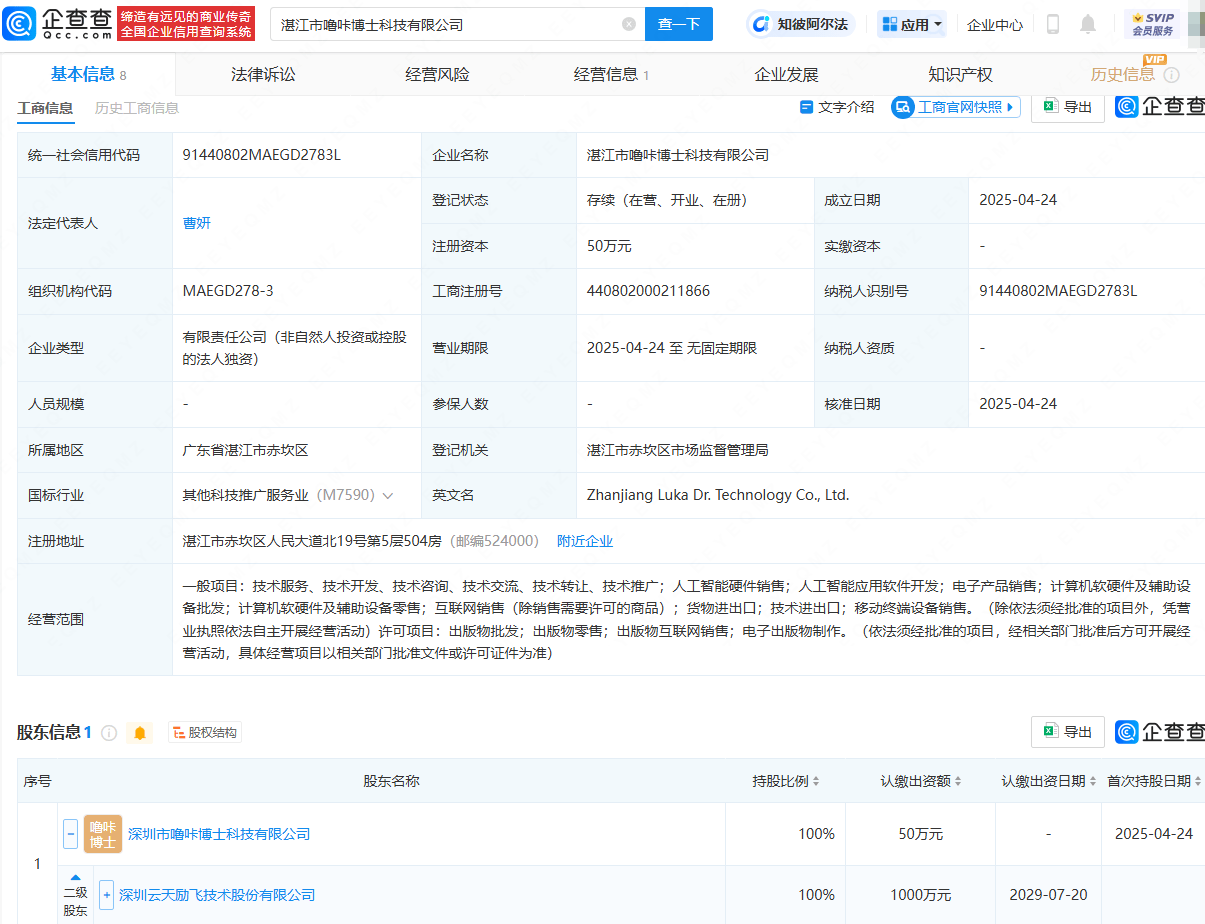Viewport: 1205px width, 924px height.
Task: Select registration number 440802000211866
Action: [648, 291]
